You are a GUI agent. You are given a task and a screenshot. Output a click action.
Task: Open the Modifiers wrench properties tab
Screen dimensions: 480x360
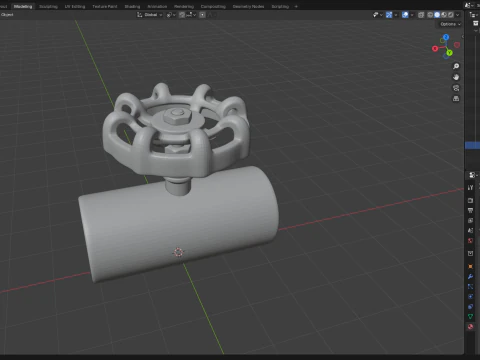pos(470,276)
